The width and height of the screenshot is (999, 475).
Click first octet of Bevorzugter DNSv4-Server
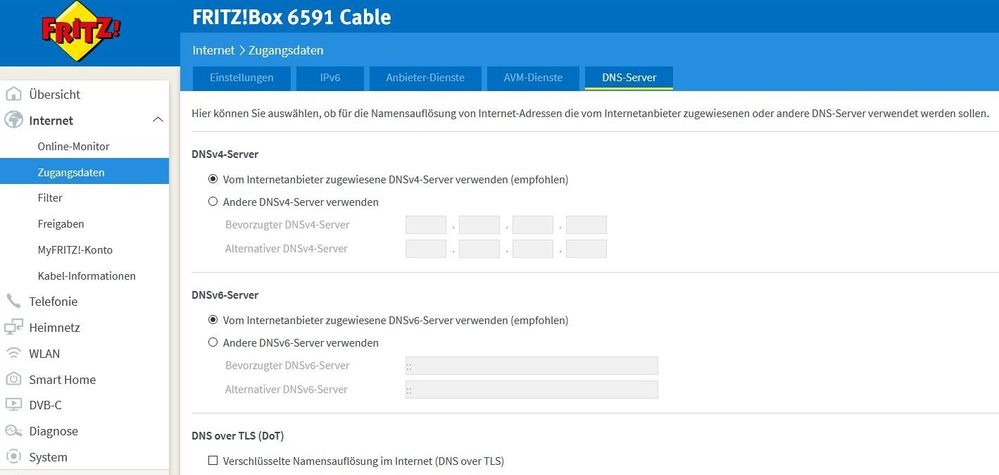[x=425, y=225]
